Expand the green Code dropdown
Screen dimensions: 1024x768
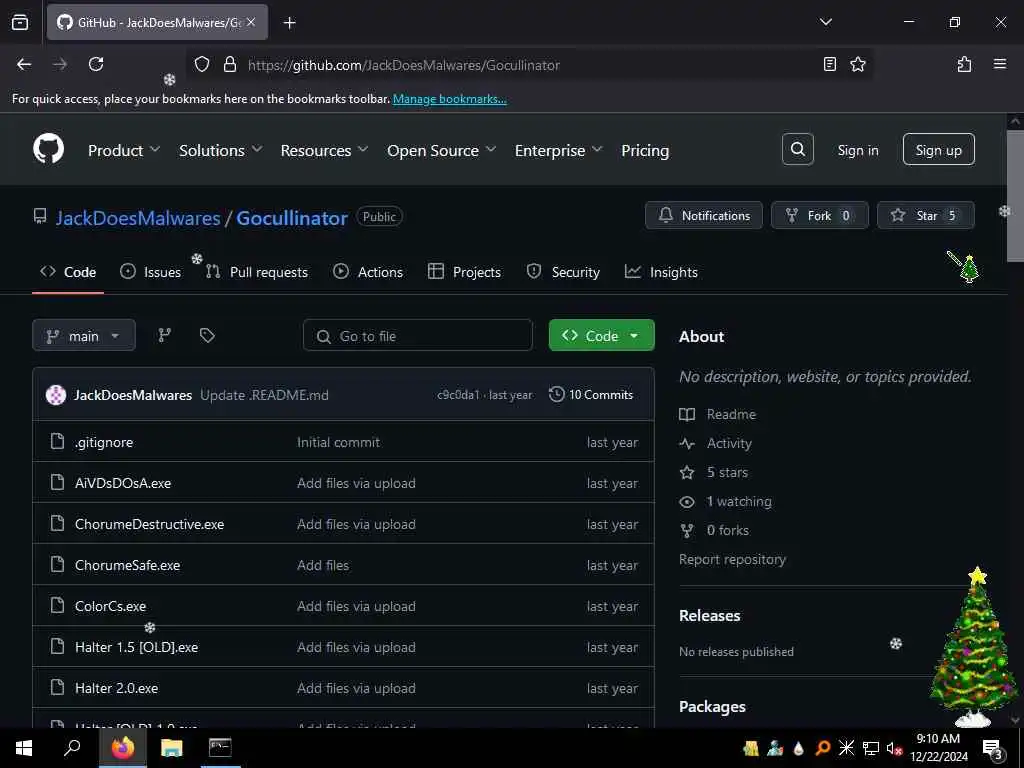[601, 335]
